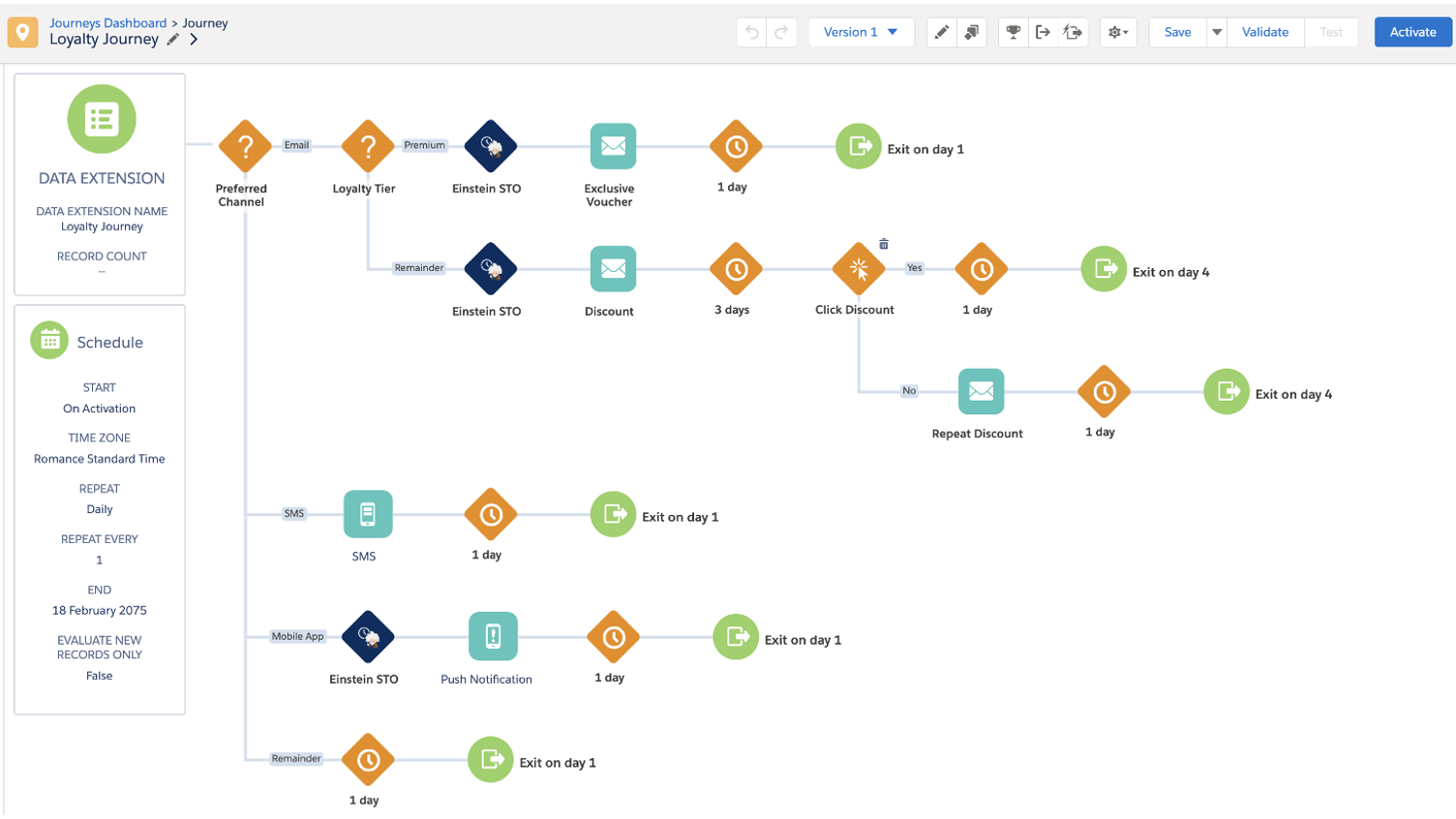Click the Validate button

pos(1264,32)
